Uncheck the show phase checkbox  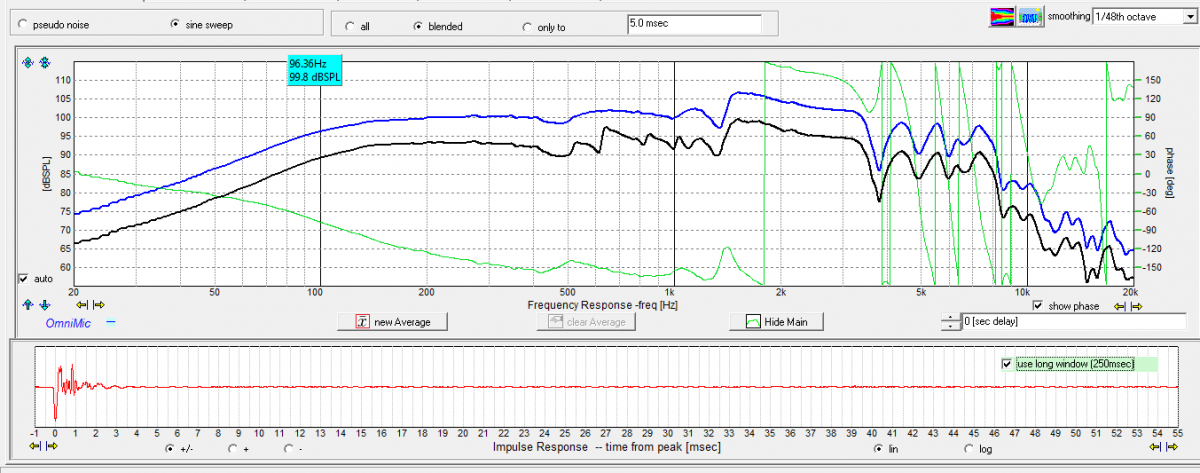(1038, 306)
